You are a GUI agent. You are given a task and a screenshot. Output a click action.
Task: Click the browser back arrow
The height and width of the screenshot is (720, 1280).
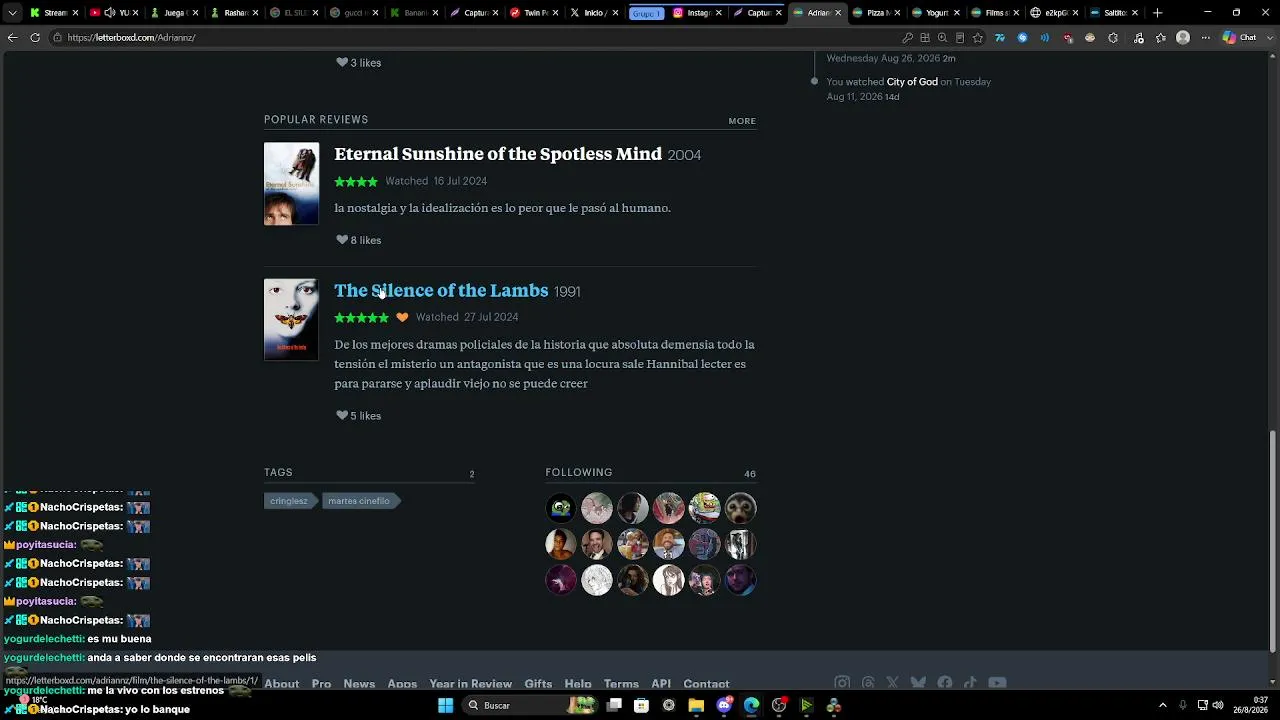(x=12, y=37)
